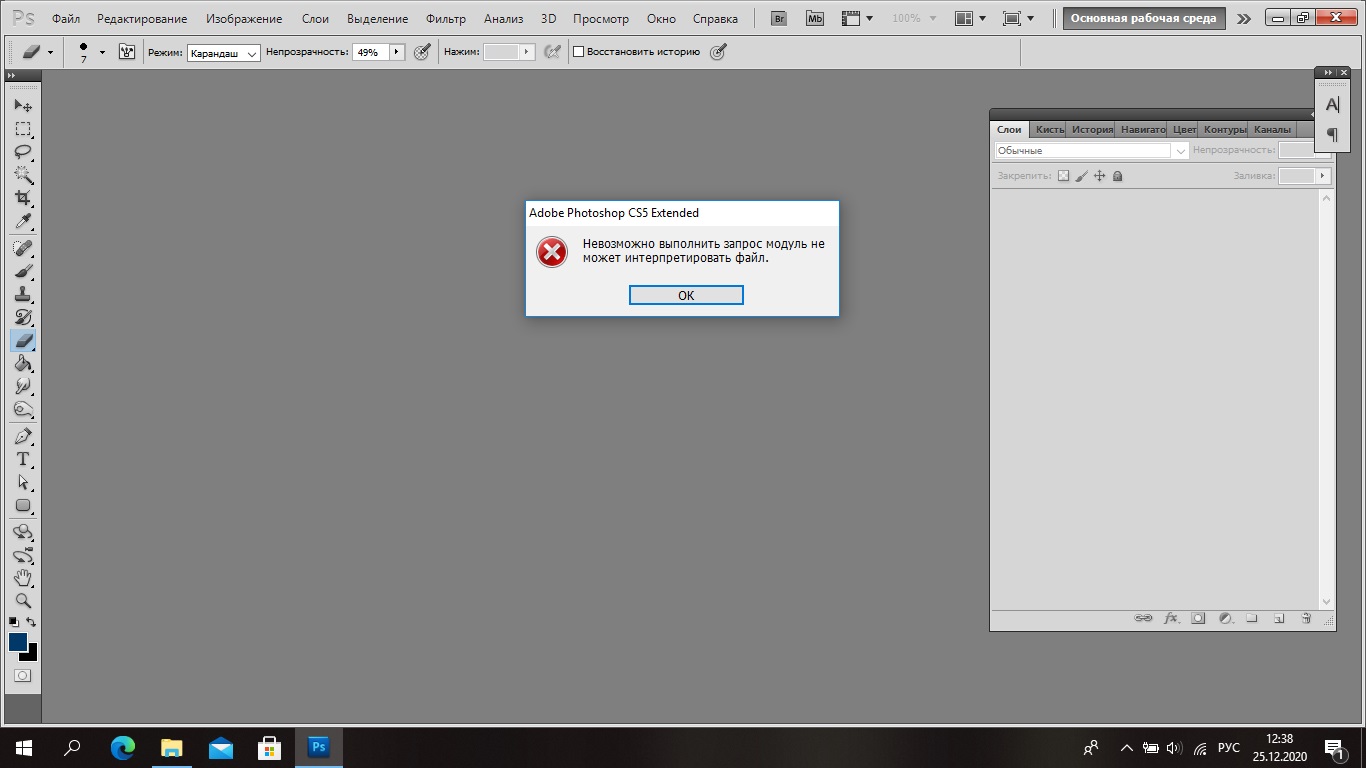Select the 3D Object Rotate tool
1366x768 pixels.
[23, 532]
